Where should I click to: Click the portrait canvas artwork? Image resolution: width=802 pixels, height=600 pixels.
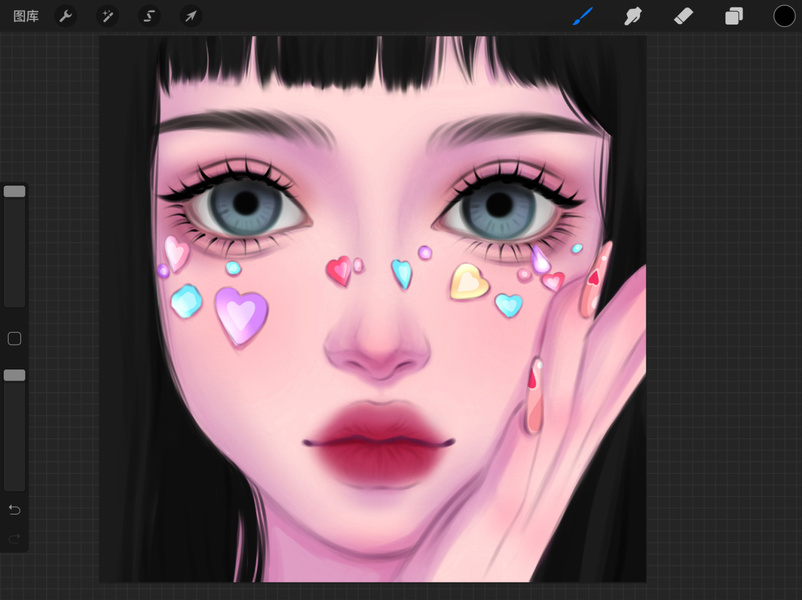[372, 309]
